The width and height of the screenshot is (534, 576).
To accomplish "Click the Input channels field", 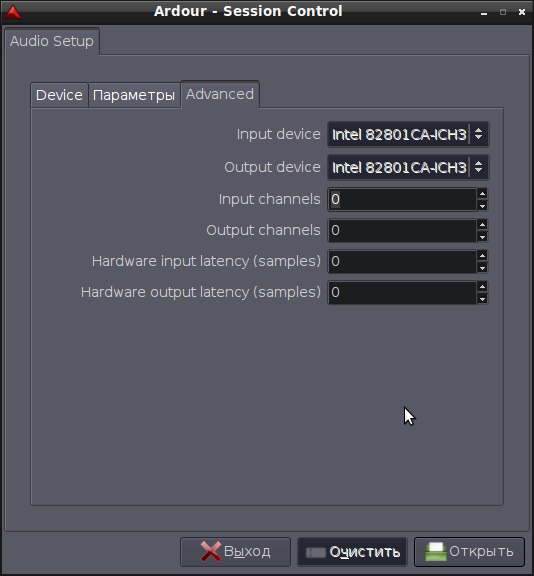I will (x=402, y=199).
